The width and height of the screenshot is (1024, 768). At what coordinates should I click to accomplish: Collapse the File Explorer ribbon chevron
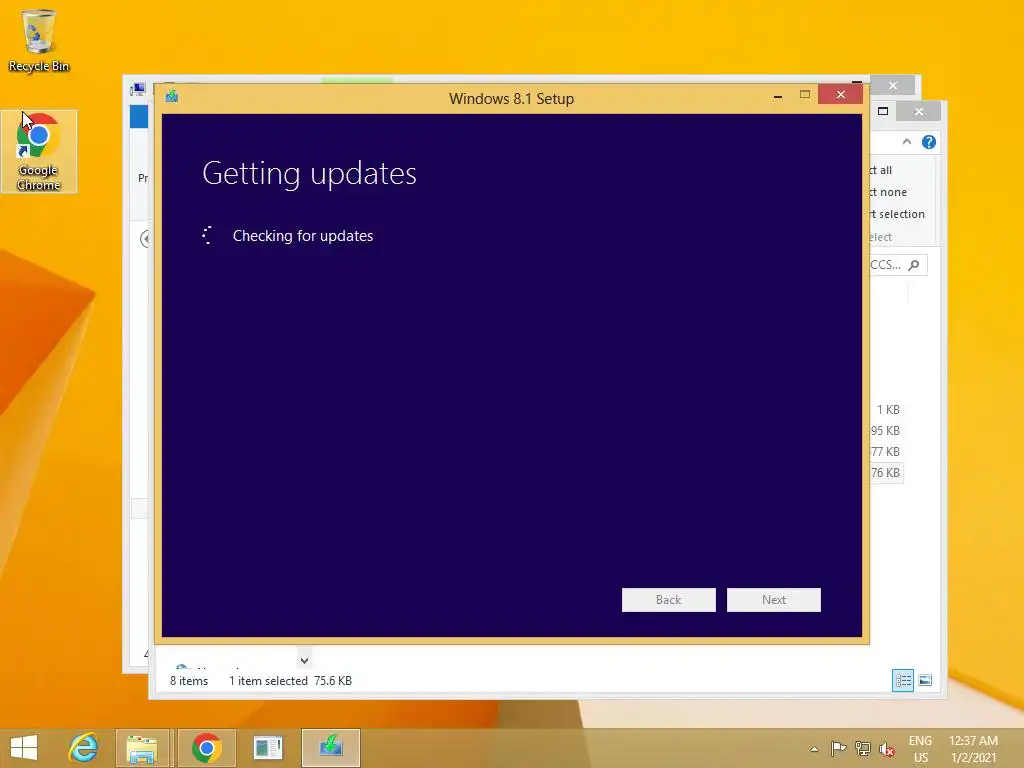[x=906, y=142]
